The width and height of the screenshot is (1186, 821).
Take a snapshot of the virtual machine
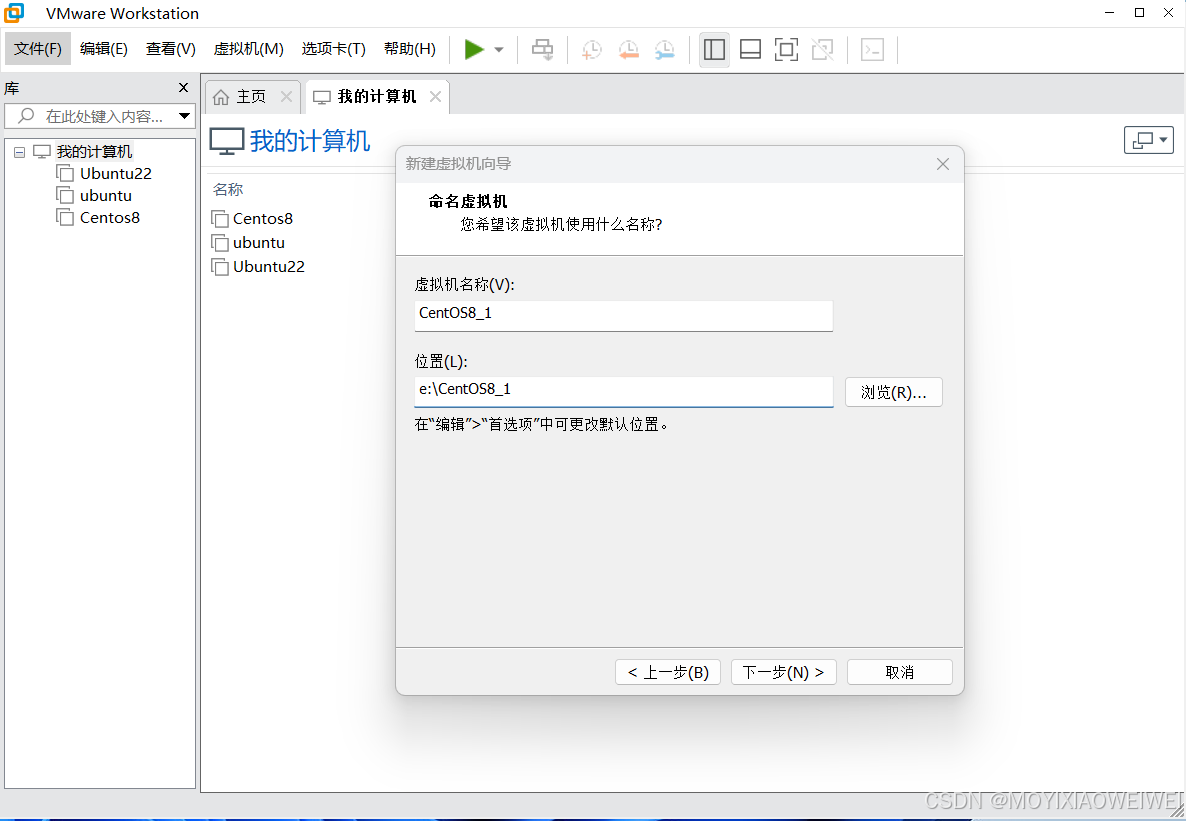tap(591, 49)
